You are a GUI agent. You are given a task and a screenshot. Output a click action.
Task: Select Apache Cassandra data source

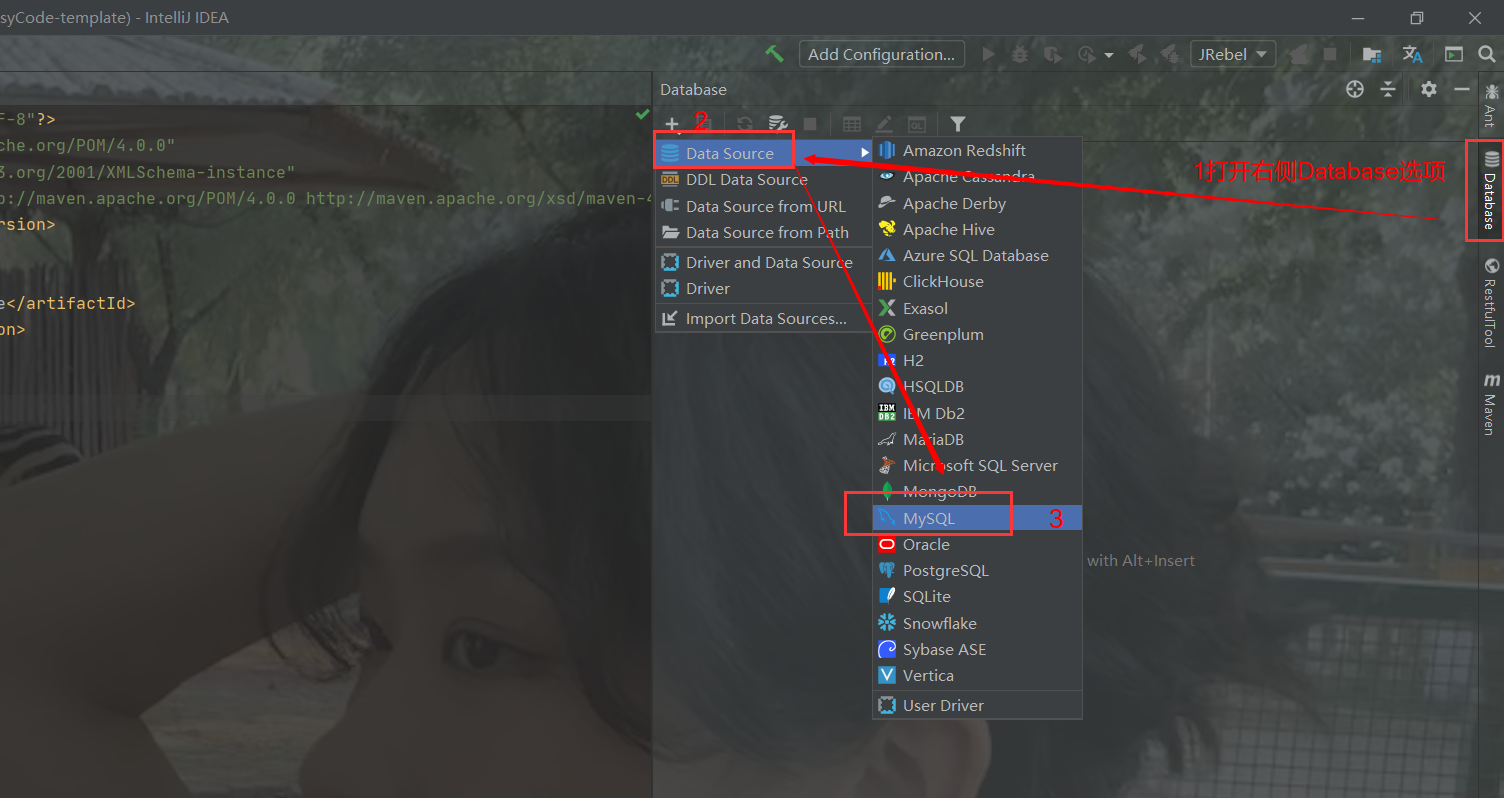pyautogui.click(x=977, y=176)
